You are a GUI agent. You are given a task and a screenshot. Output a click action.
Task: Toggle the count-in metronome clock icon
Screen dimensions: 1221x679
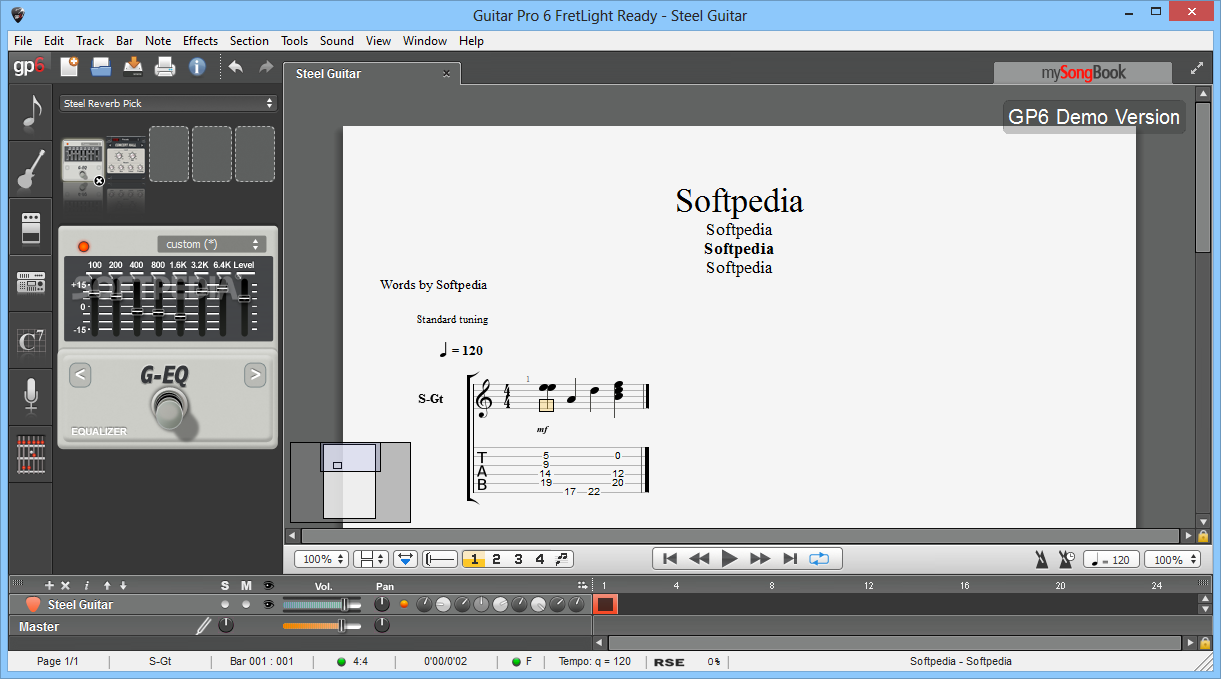1067,559
